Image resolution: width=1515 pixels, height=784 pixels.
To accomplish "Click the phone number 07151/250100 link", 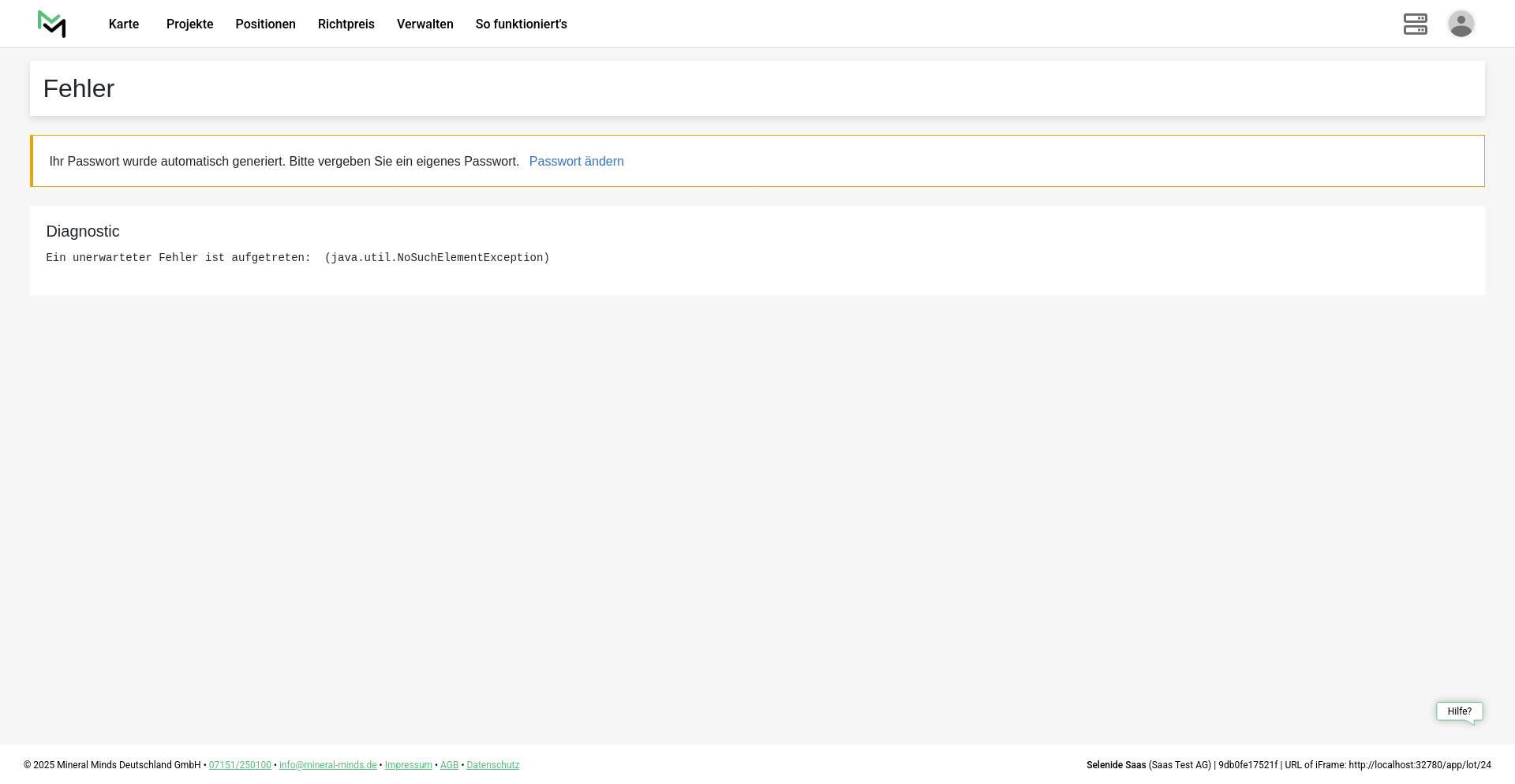I will point(240,765).
